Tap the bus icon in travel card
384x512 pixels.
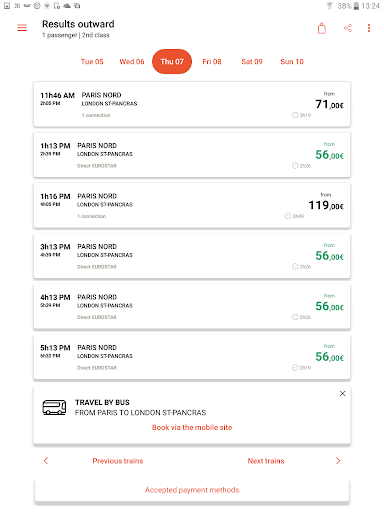[54, 407]
